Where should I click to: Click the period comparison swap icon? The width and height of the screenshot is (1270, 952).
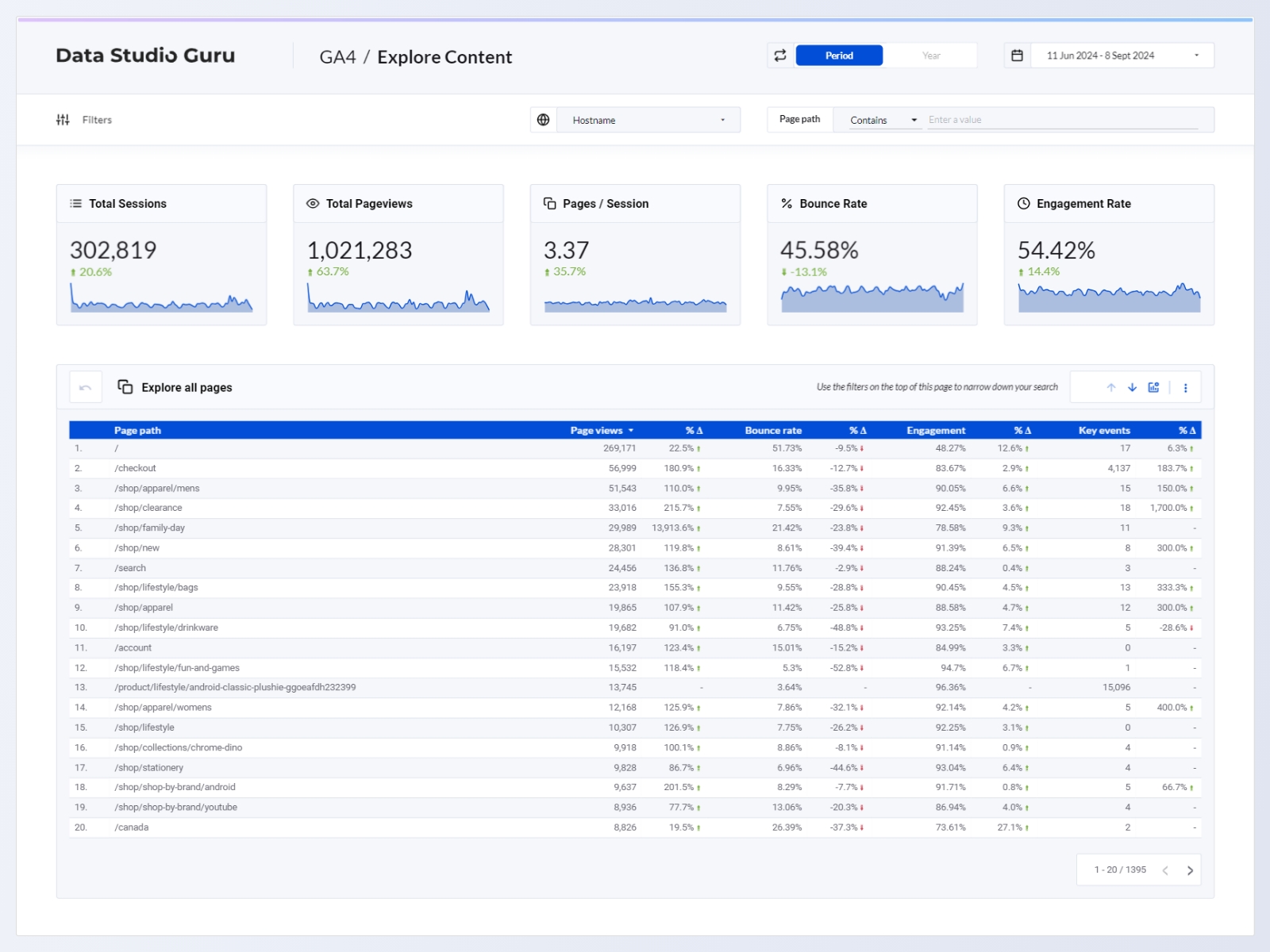[780, 56]
